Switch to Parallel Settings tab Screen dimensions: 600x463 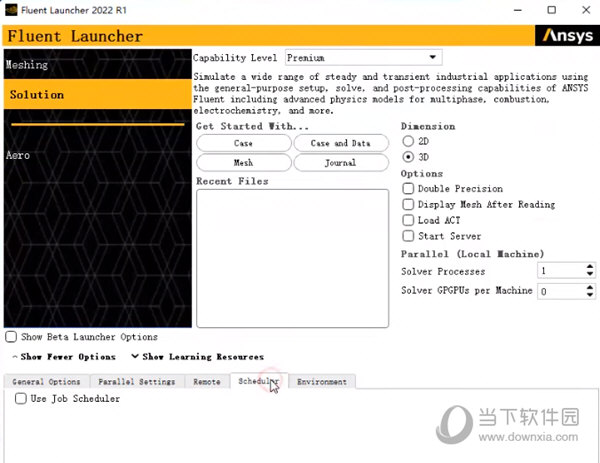[x=137, y=381]
